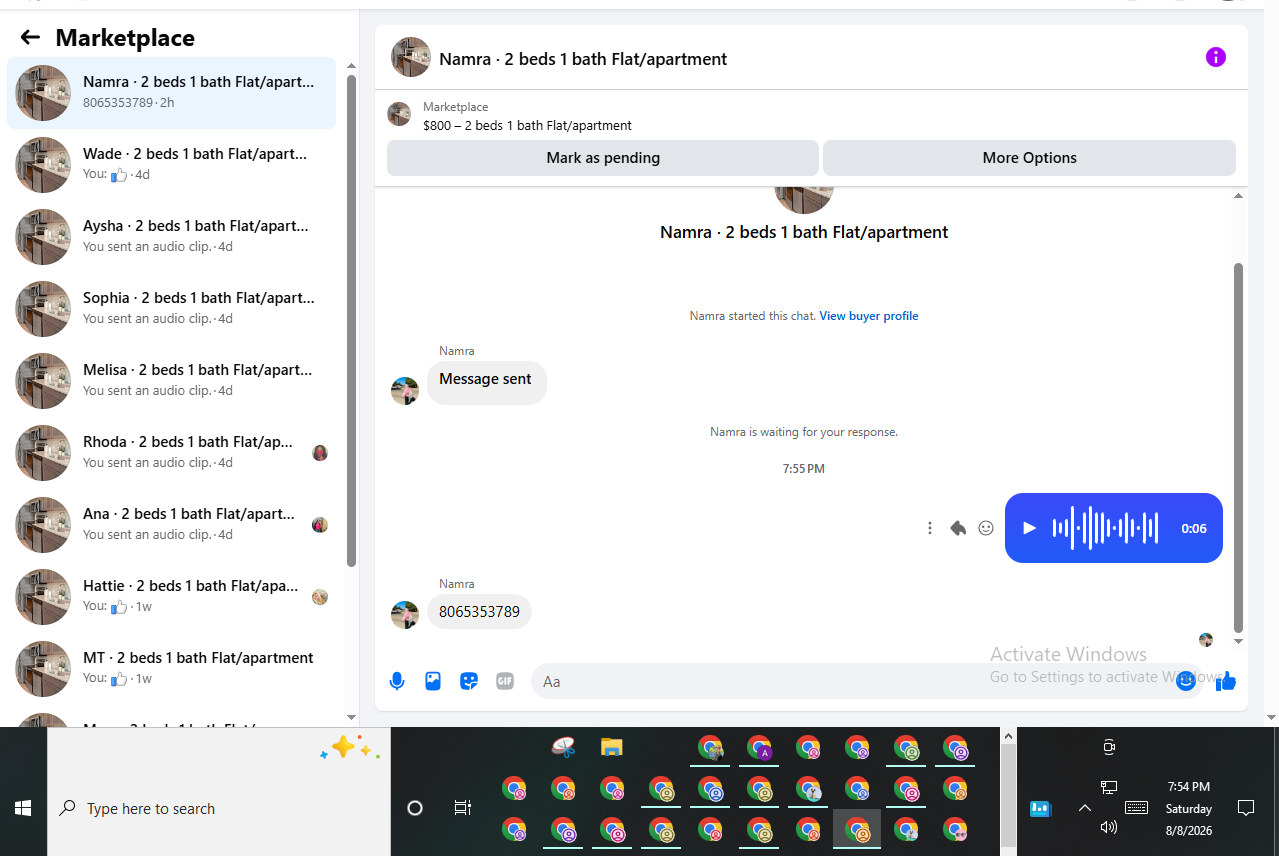Image resolution: width=1279 pixels, height=856 pixels.
Task: Open Cortana circle on taskbar
Action: coord(415,808)
